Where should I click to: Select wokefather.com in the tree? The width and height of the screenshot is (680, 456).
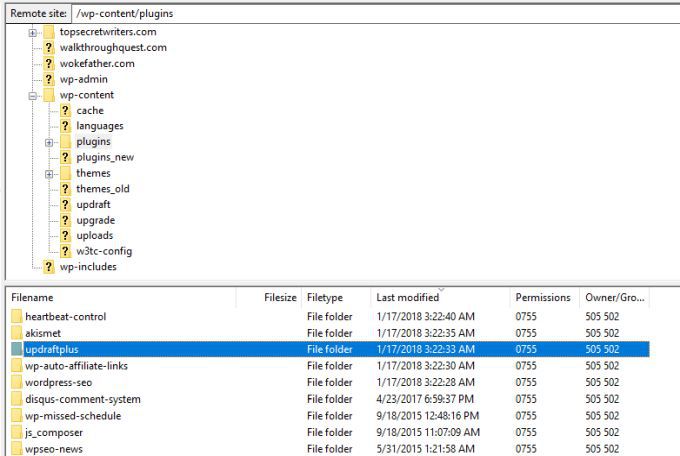tap(97, 64)
